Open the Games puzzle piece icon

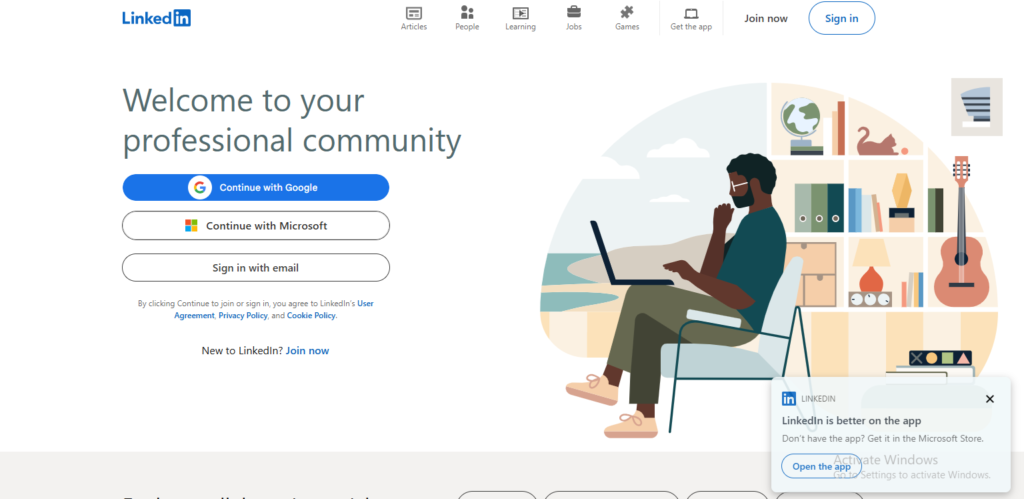[x=627, y=13]
